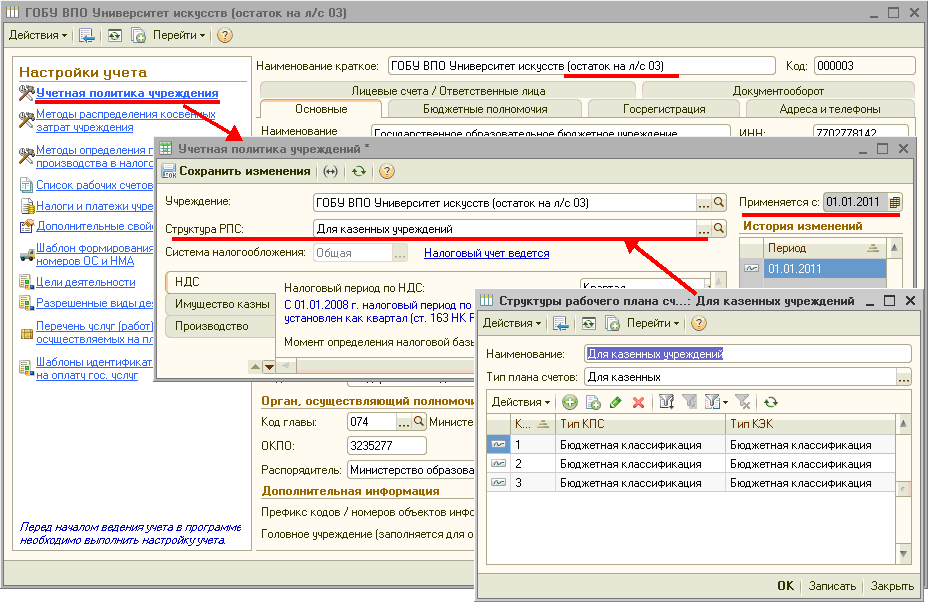This screenshot has width=928, height=602.
Task: Click the pencil edit row icon
Action: (615, 402)
